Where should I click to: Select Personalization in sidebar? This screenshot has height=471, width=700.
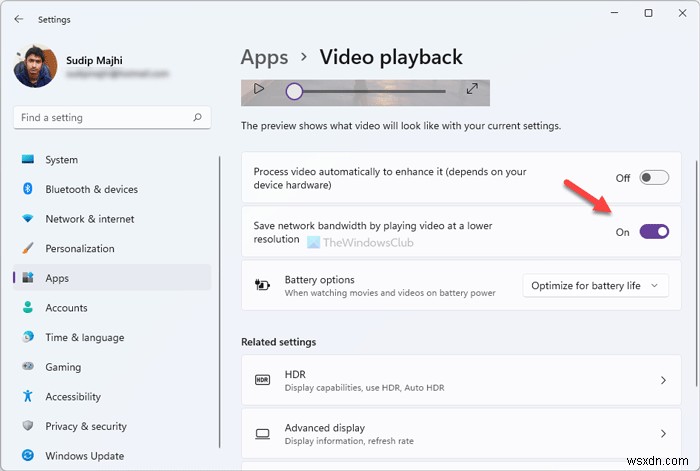point(112,248)
